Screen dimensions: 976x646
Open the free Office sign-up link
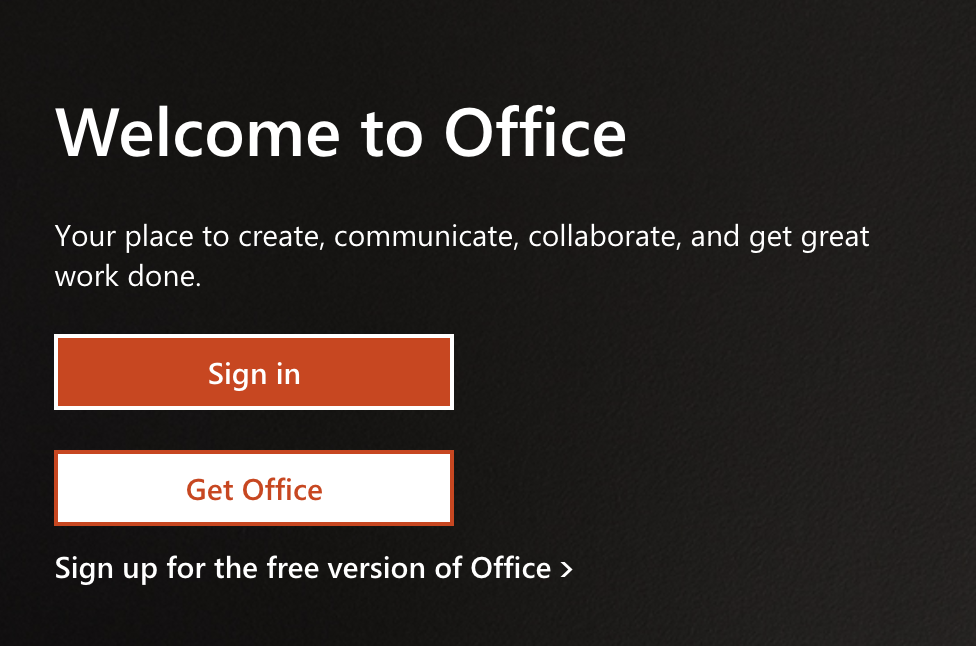313,568
